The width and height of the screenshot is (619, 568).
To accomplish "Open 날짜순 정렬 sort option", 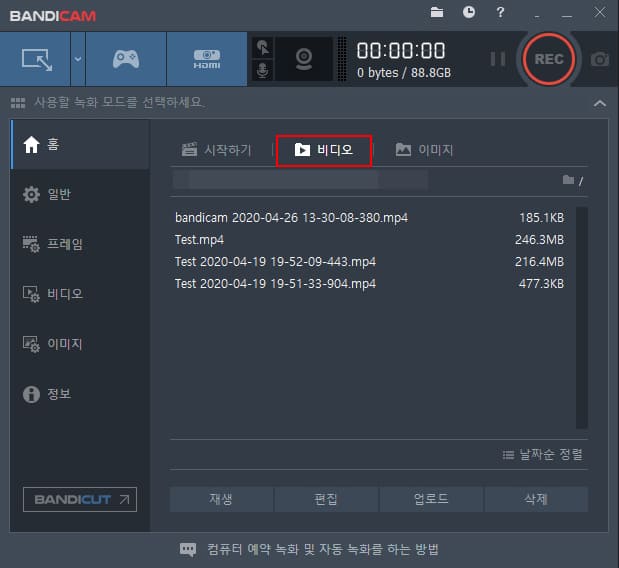I will [543, 455].
